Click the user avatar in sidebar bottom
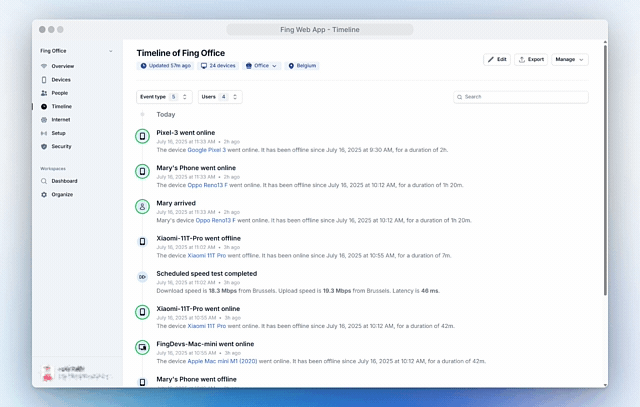 coord(48,373)
